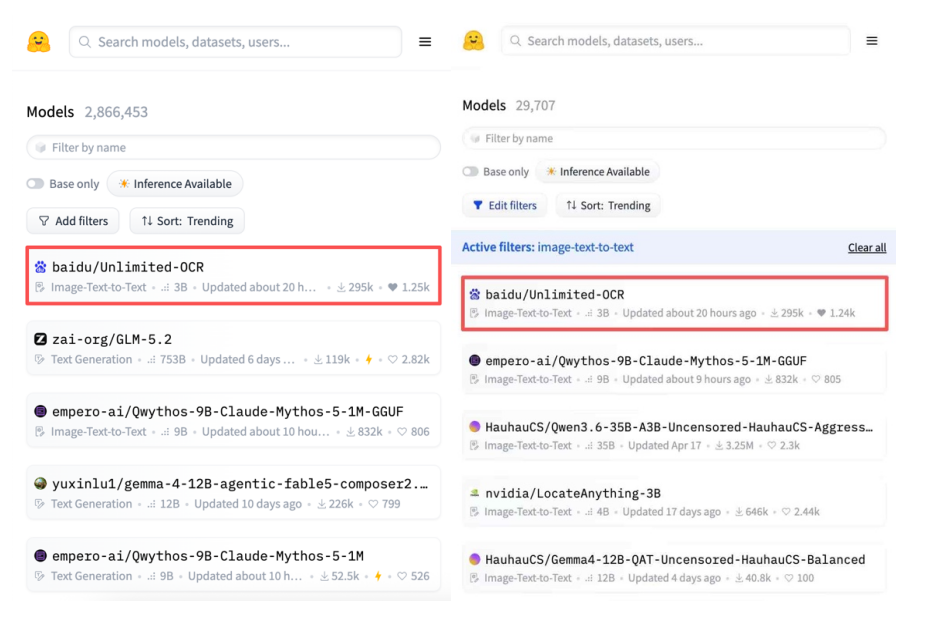Click the 40.8k downloads value
Viewport: 933px width, 623px height.
758,578
